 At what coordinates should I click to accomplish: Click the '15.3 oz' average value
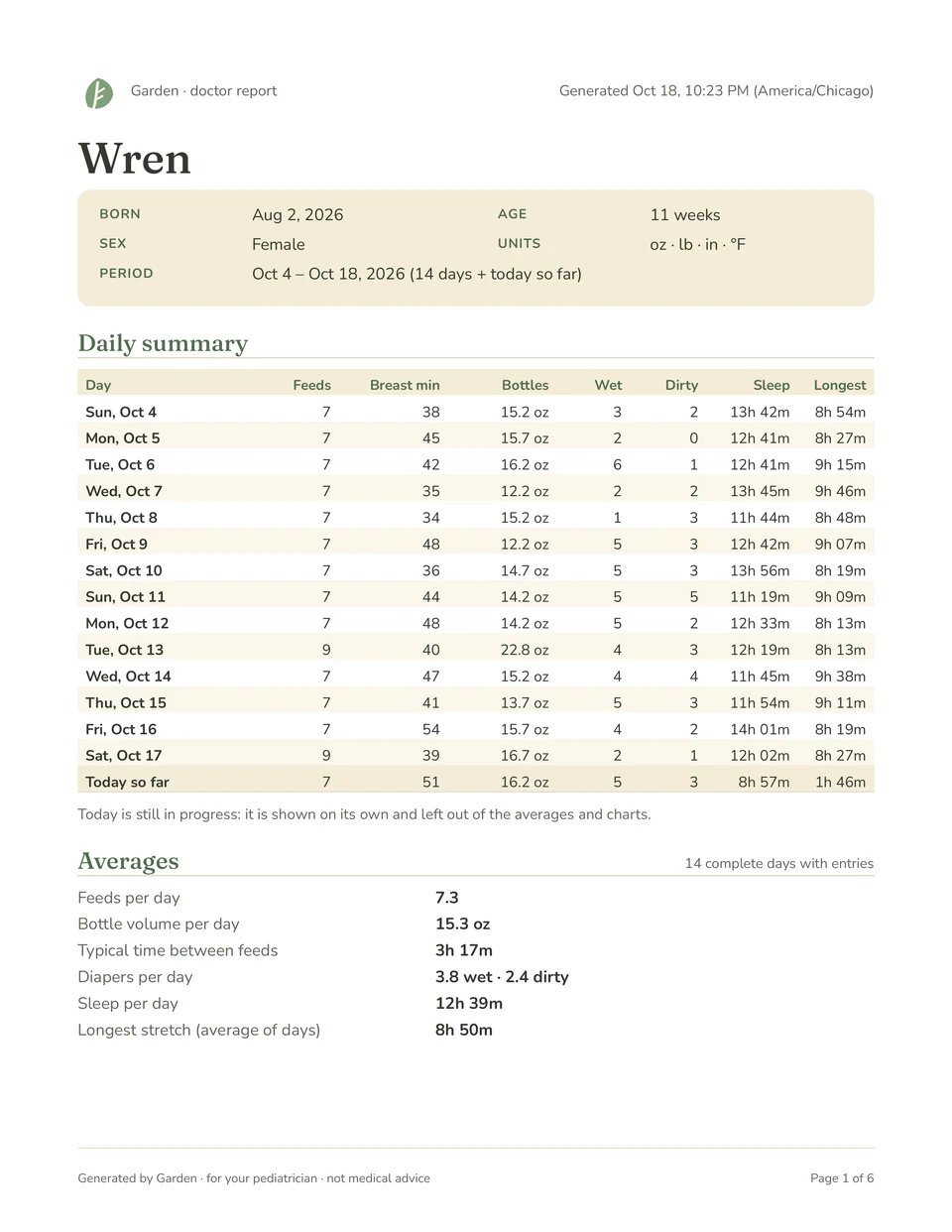point(463,924)
